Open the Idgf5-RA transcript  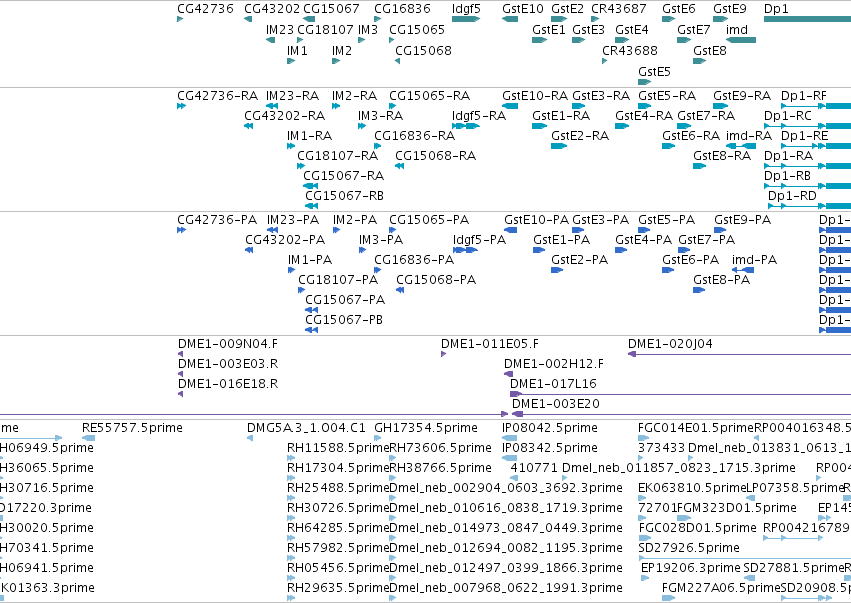coord(479,116)
